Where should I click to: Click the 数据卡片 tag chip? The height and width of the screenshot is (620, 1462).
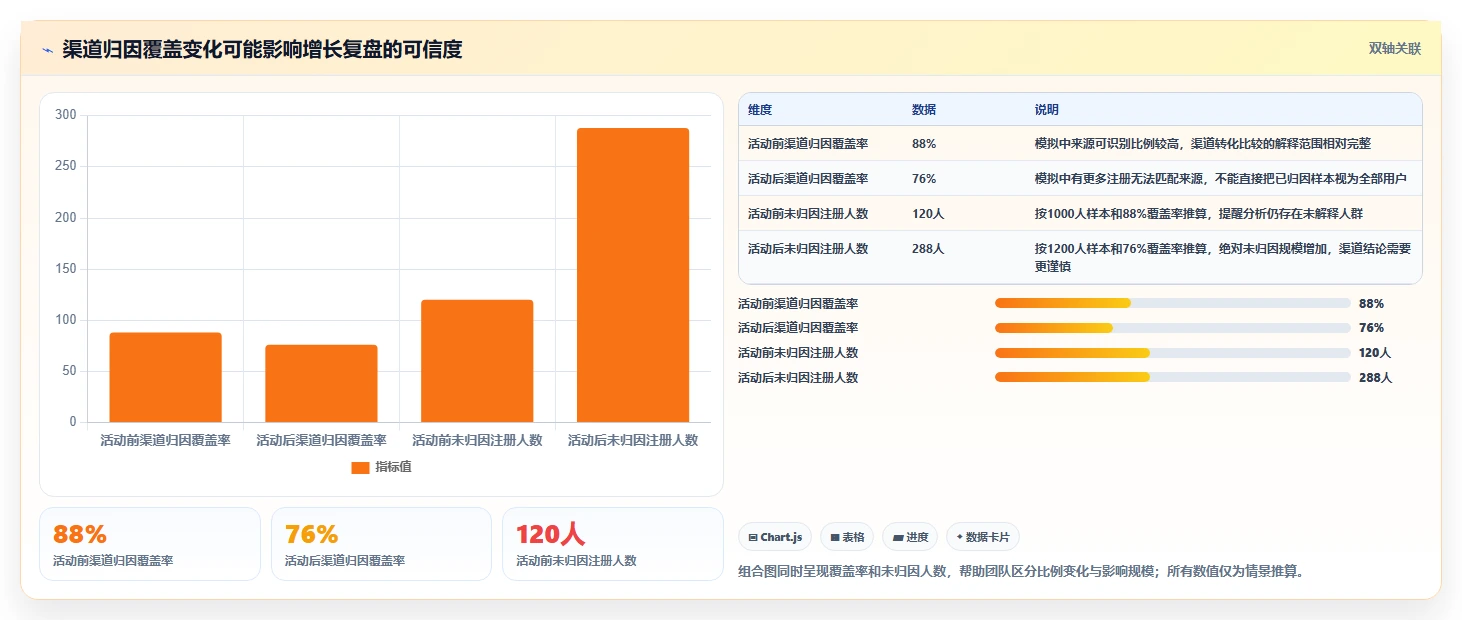(x=983, y=537)
